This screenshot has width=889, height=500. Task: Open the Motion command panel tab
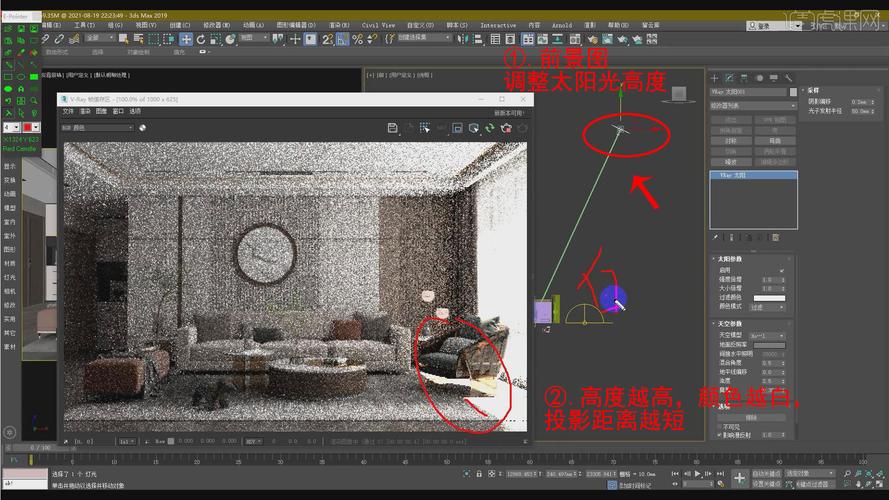[x=759, y=78]
